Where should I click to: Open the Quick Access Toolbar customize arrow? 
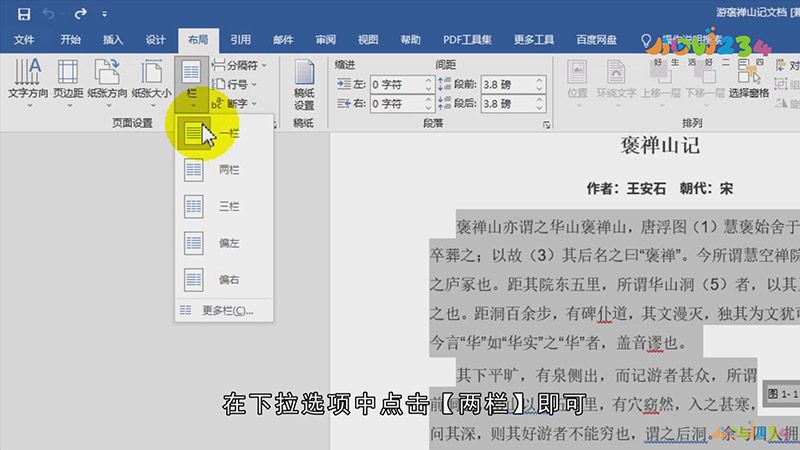(x=104, y=14)
